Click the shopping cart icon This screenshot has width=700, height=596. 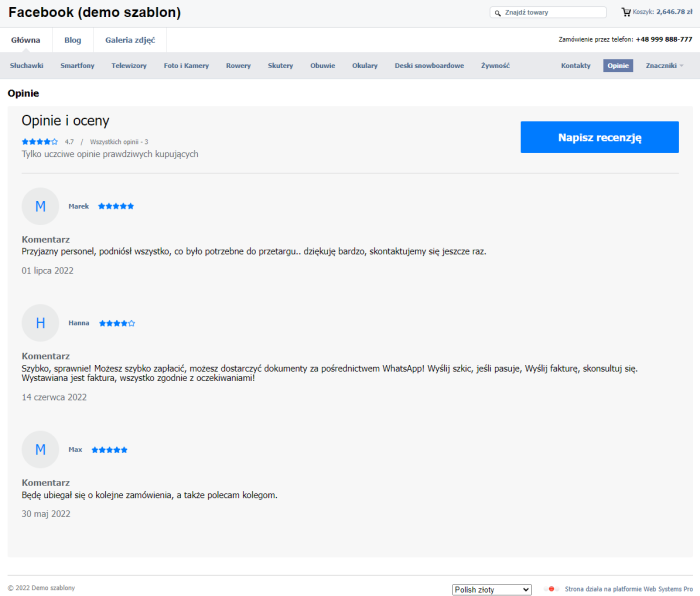tap(626, 12)
